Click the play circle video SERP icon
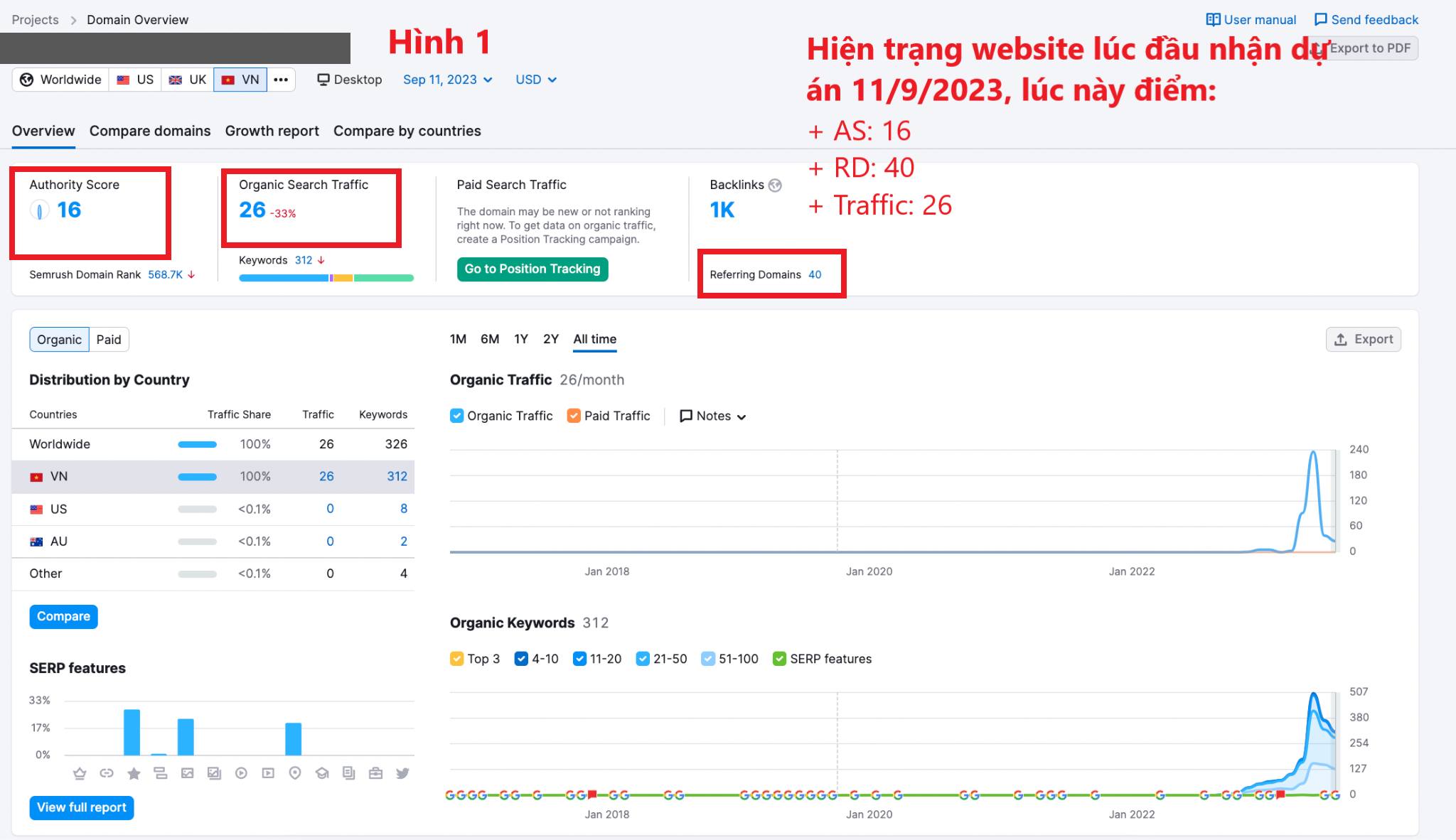Image resolution: width=1456 pixels, height=840 pixels. point(241,773)
